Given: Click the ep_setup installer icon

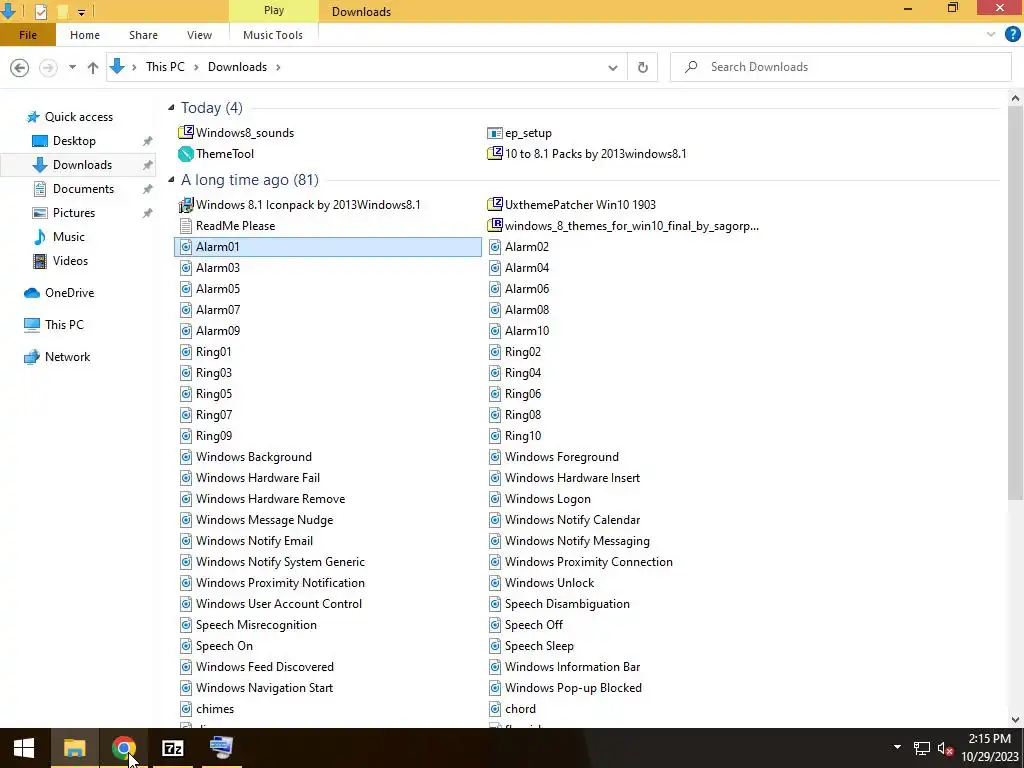Looking at the screenshot, I should coord(495,133).
